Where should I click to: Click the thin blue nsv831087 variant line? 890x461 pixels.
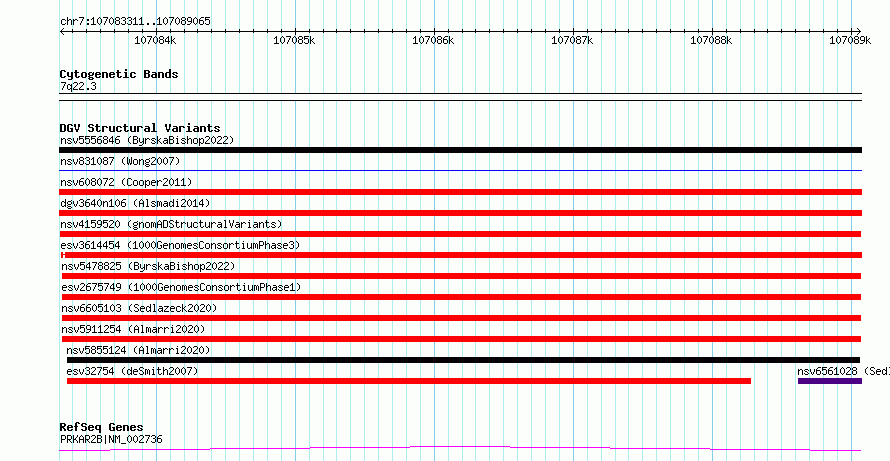coord(460,170)
